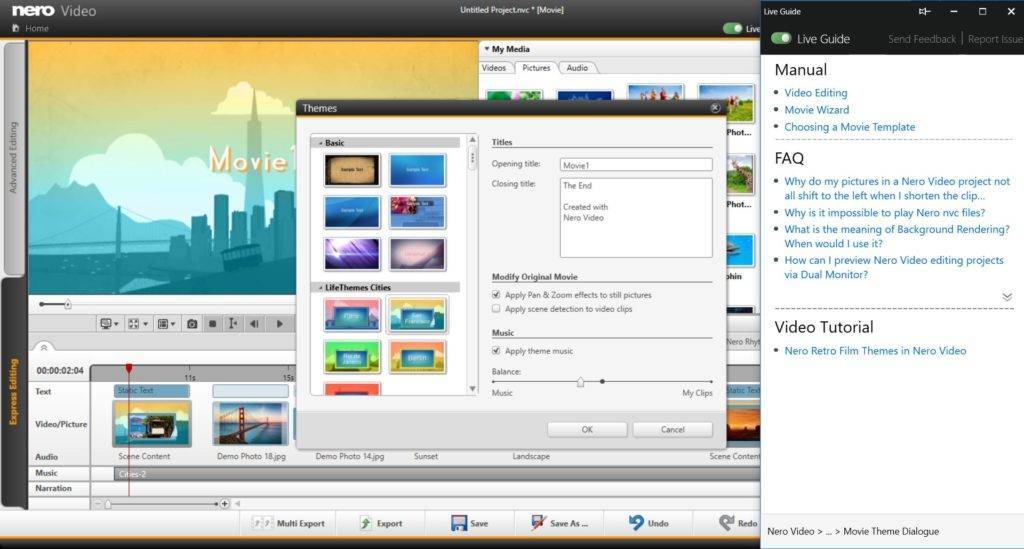This screenshot has height=549, width=1024.
Task: Click the Undo arrow icon
Action: 636,523
